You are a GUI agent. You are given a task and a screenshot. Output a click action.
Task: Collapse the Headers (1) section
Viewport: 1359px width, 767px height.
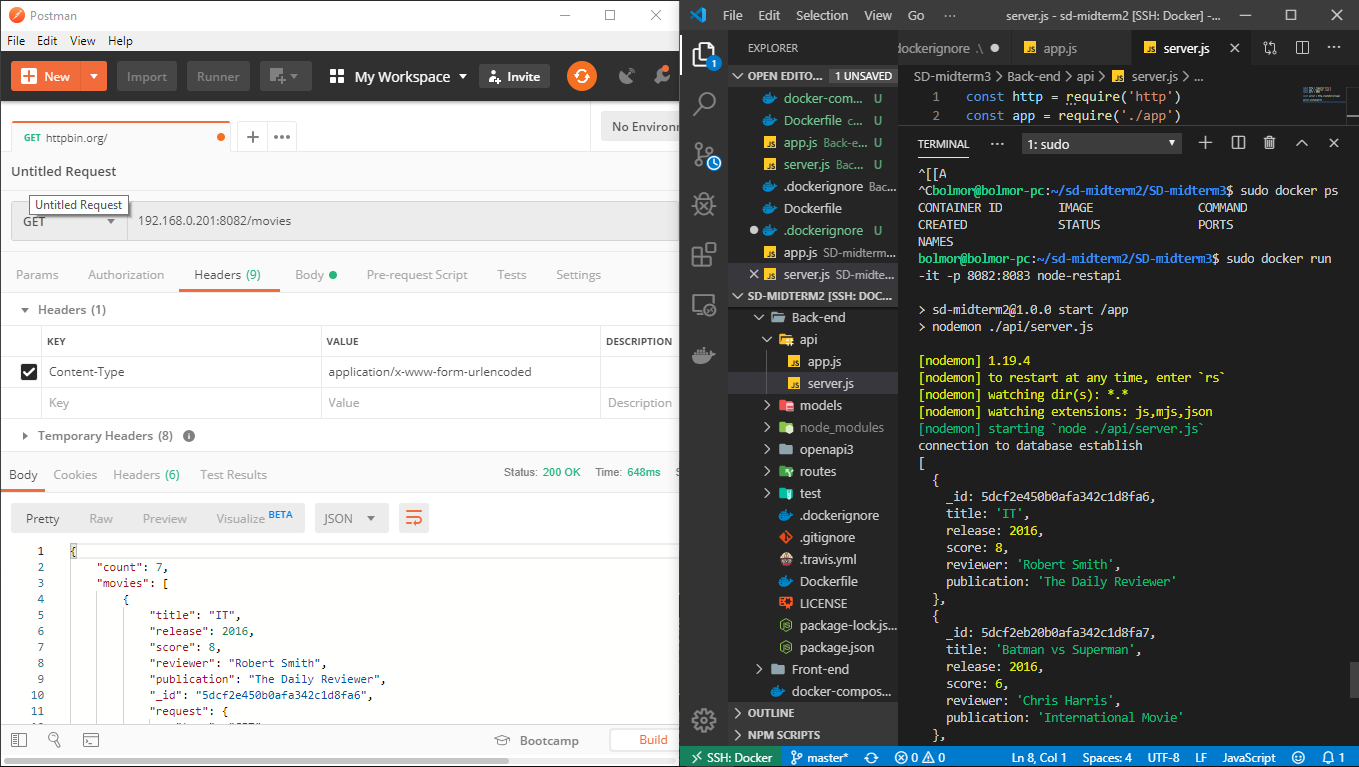pos(25,310)
